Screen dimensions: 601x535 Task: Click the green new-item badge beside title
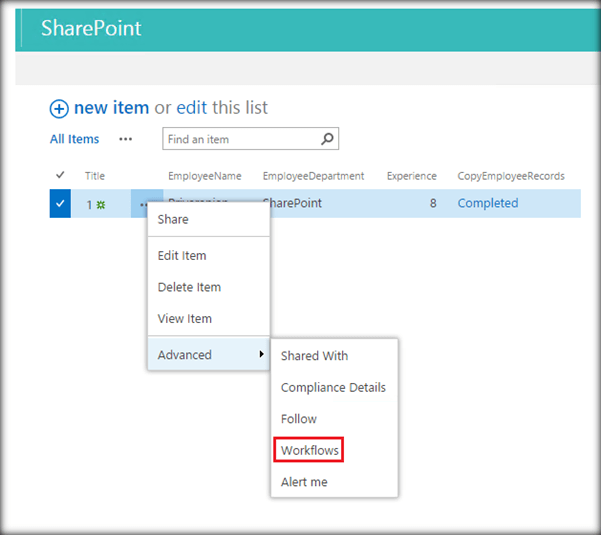pos(100,204)
